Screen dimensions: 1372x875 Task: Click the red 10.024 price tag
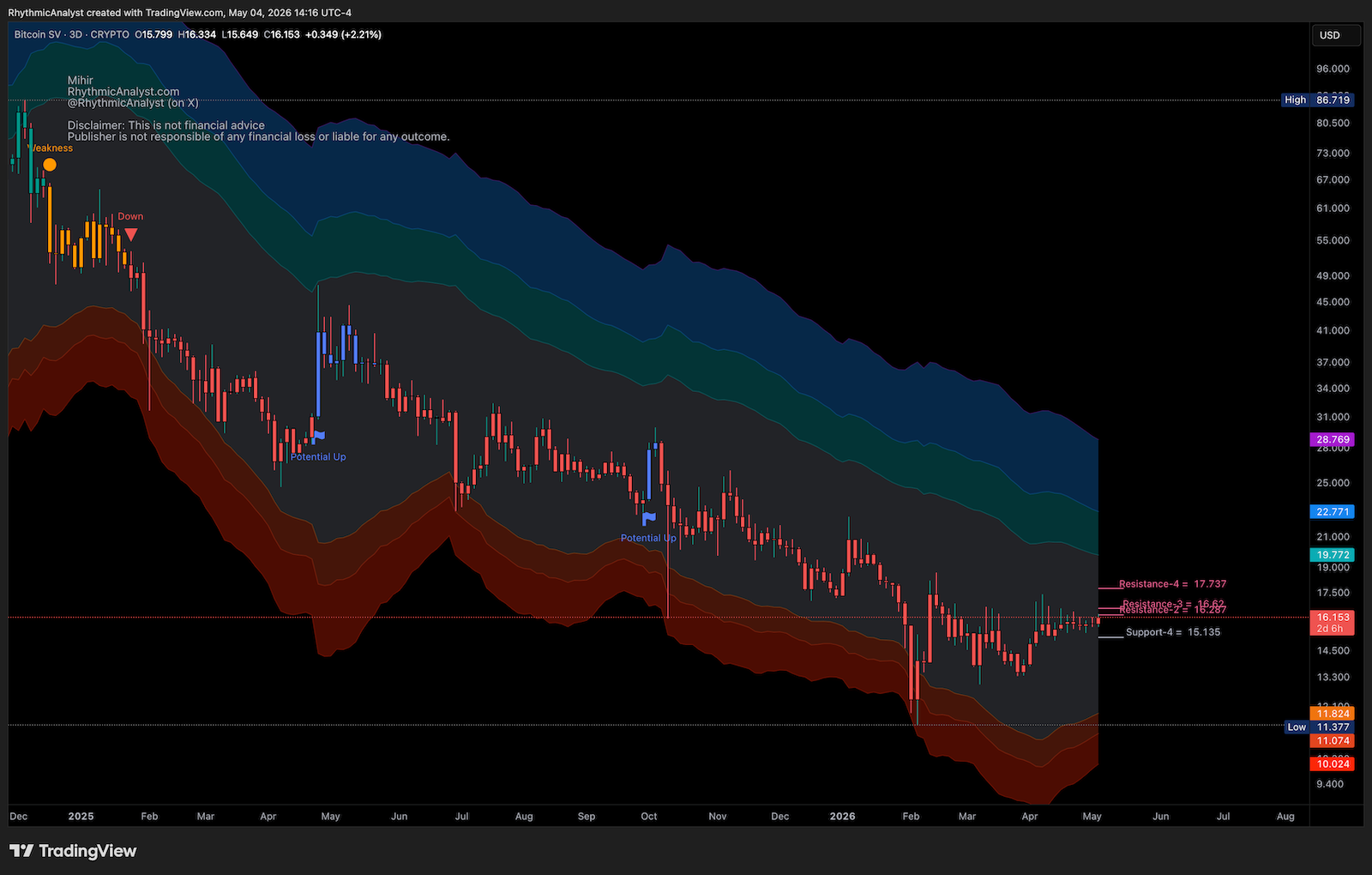[1333, 764]
